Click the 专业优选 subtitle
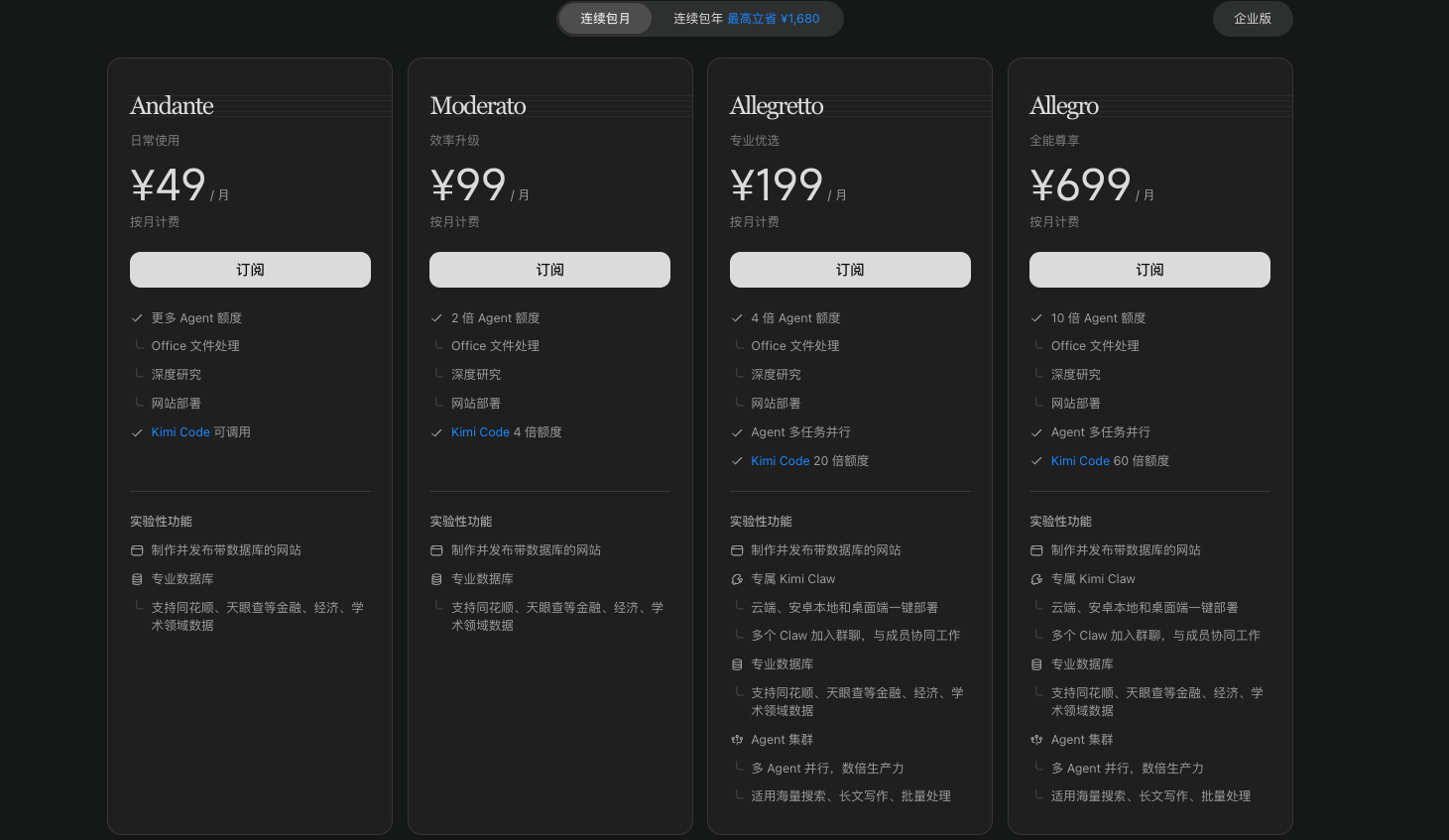The image size is (1449, 840). pyautogui.click(x=755, y=141)
